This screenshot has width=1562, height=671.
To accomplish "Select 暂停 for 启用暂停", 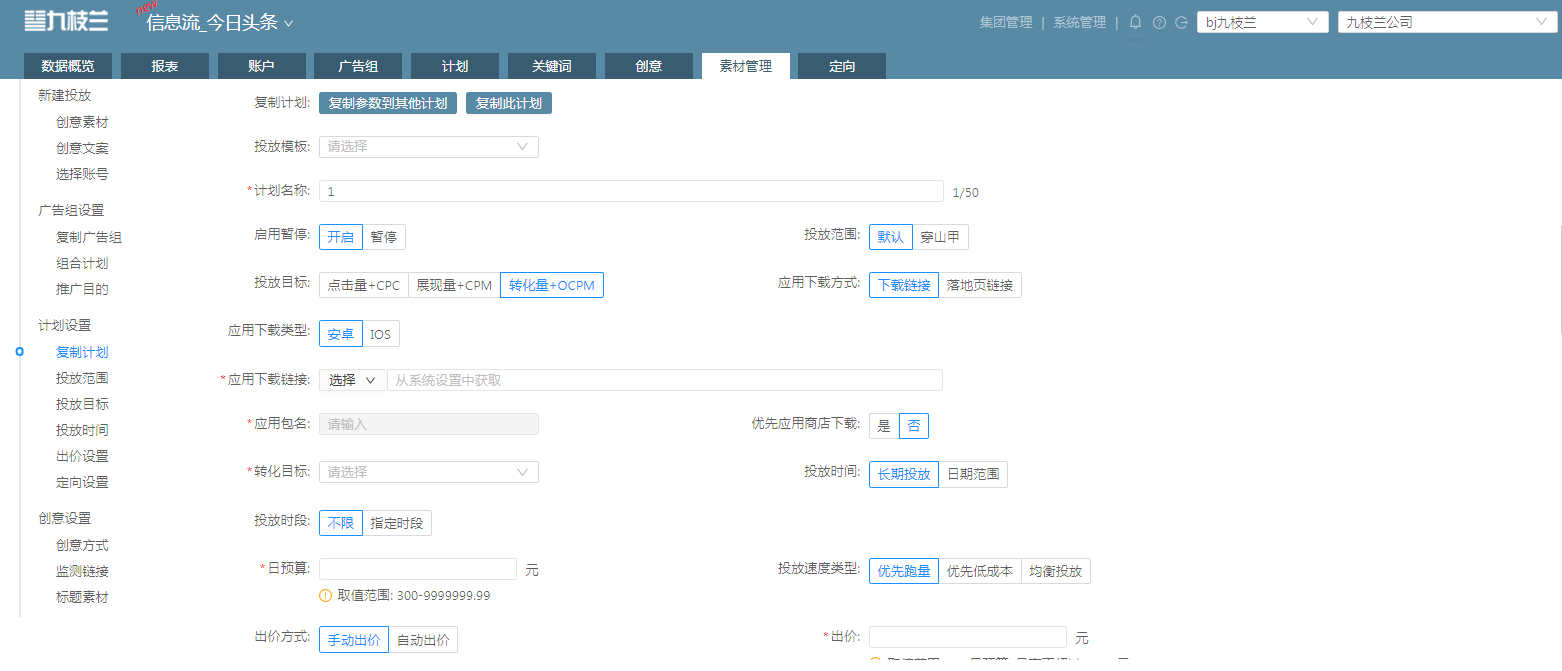I will coord(384,237).
